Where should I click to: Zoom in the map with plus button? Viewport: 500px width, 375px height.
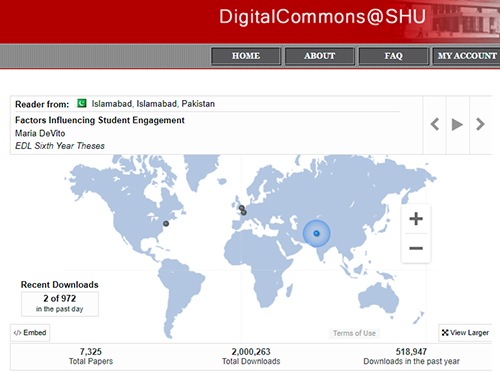click(416, 219)
